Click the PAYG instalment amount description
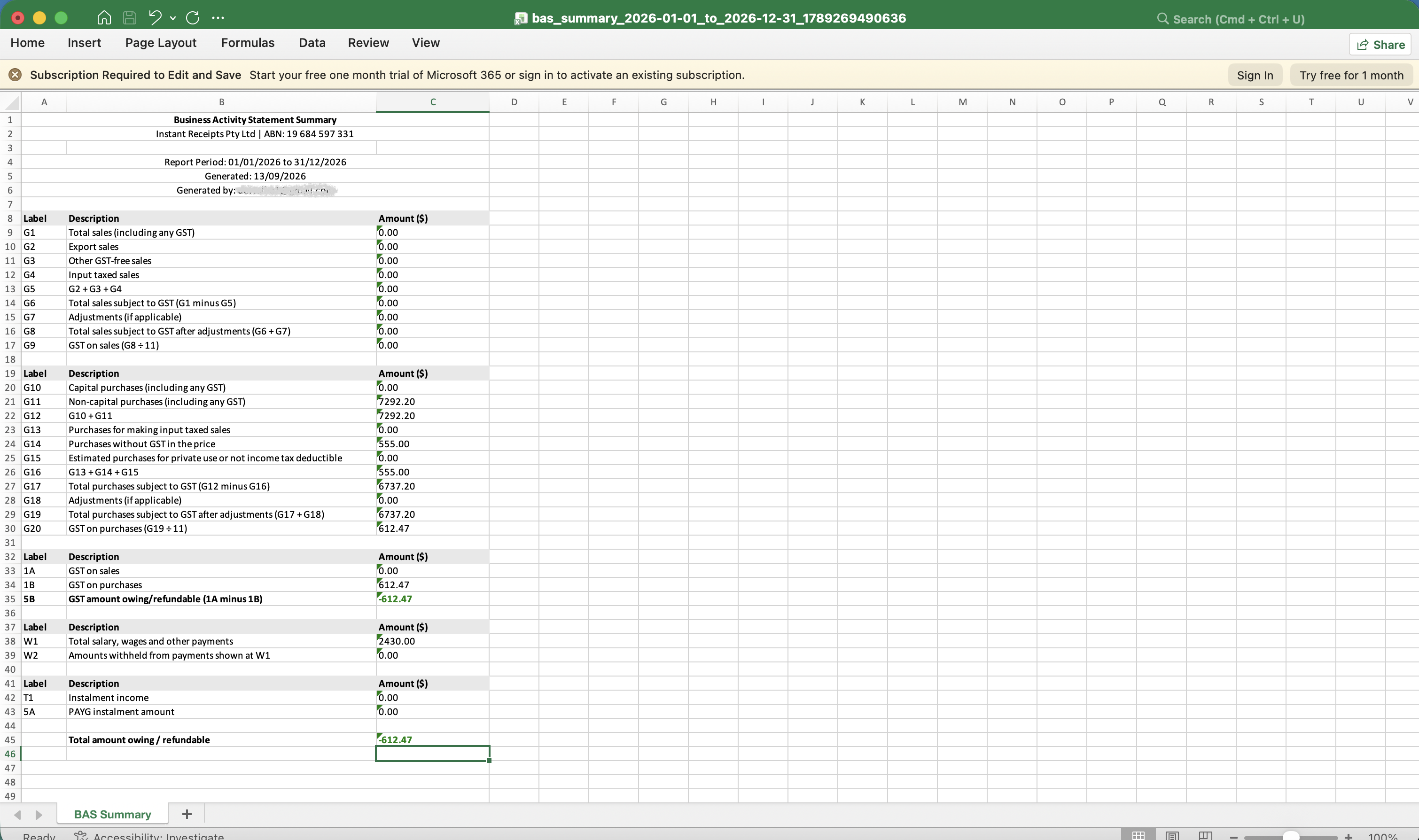This screenshot has height=840, width=1419. pyautogui.click(x=221, y=712)
